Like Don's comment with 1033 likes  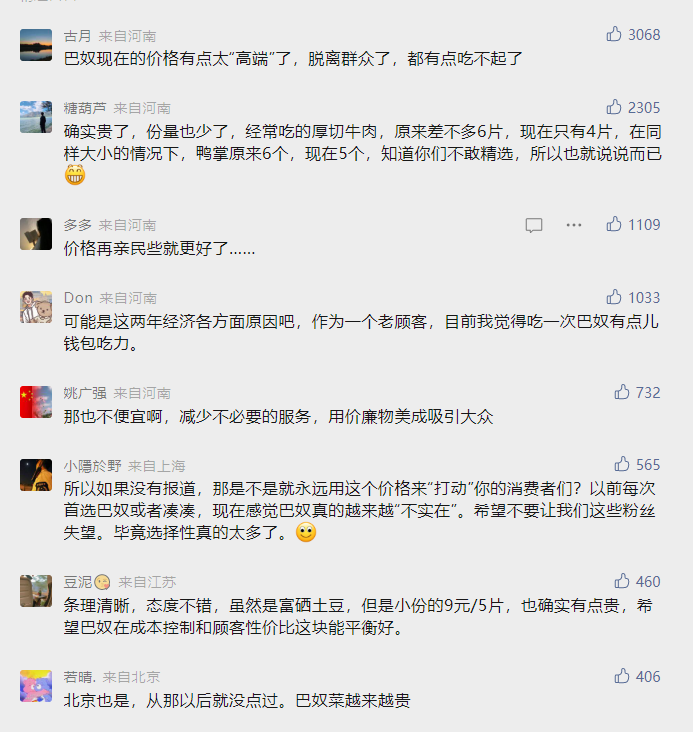click(614, 297)
